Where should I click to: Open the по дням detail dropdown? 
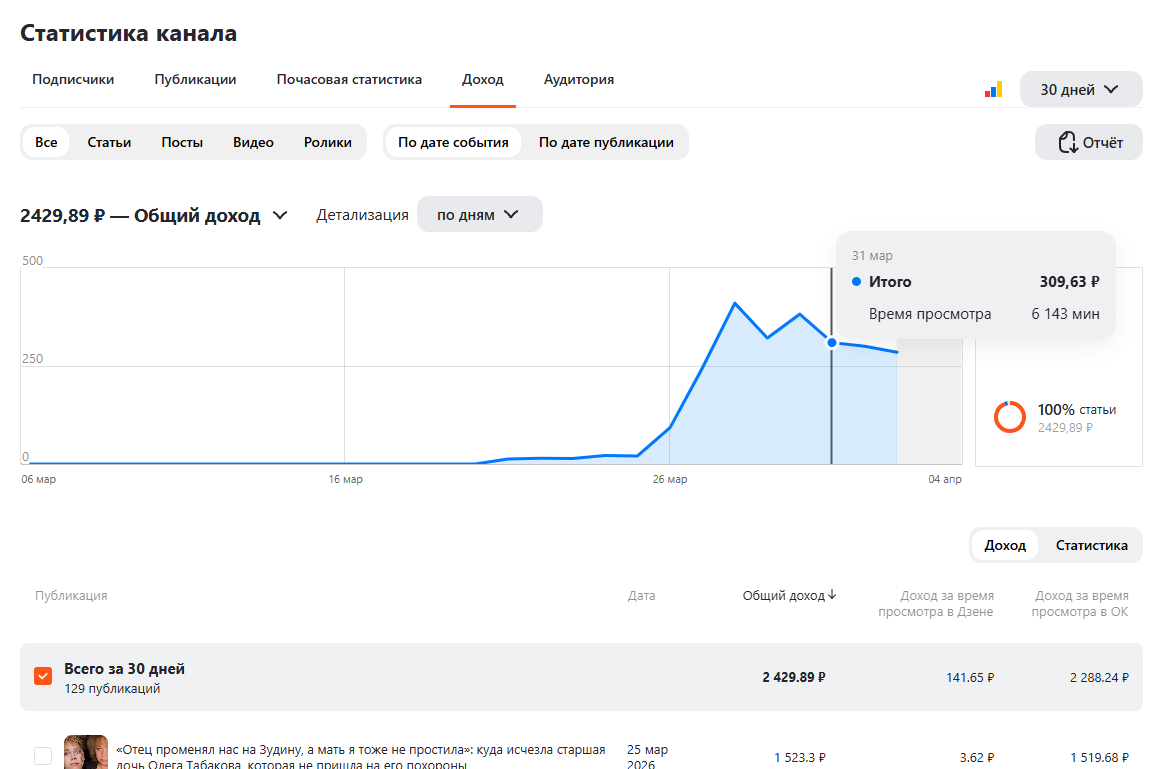click(x=479, y=215)
